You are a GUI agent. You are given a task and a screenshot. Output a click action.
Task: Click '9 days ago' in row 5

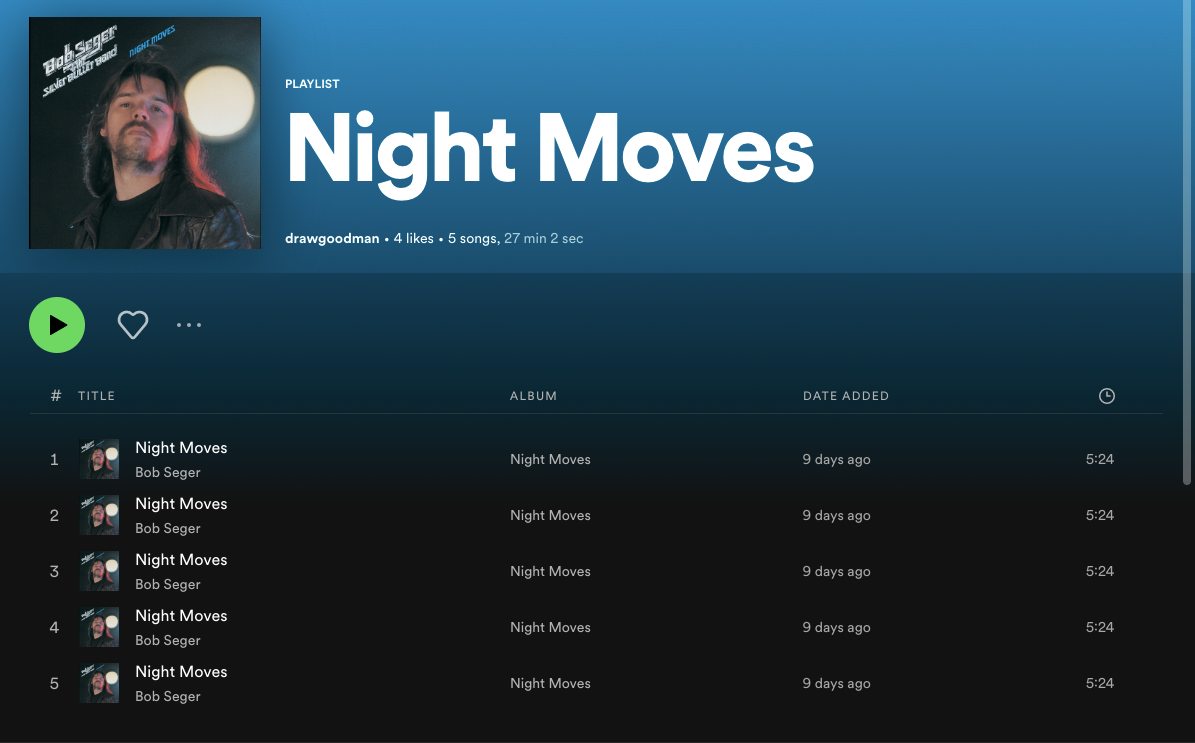point(836,684)
